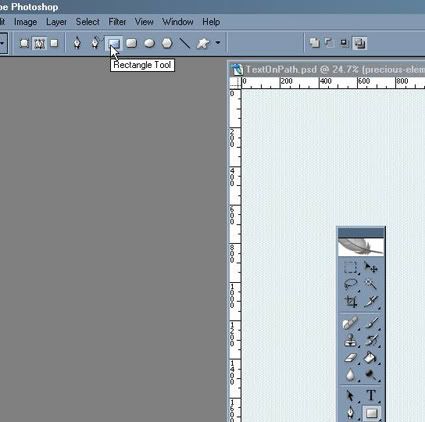The width and height of the screenshot is (425, 422).
Task: Select the Pen tool in toolbox
Action: (351, 413)
